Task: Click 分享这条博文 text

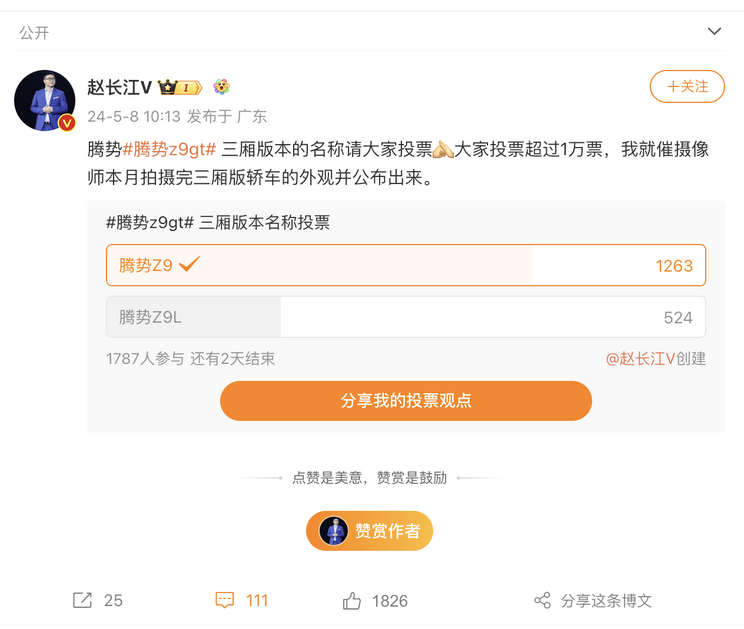Action: coord(606,600)
